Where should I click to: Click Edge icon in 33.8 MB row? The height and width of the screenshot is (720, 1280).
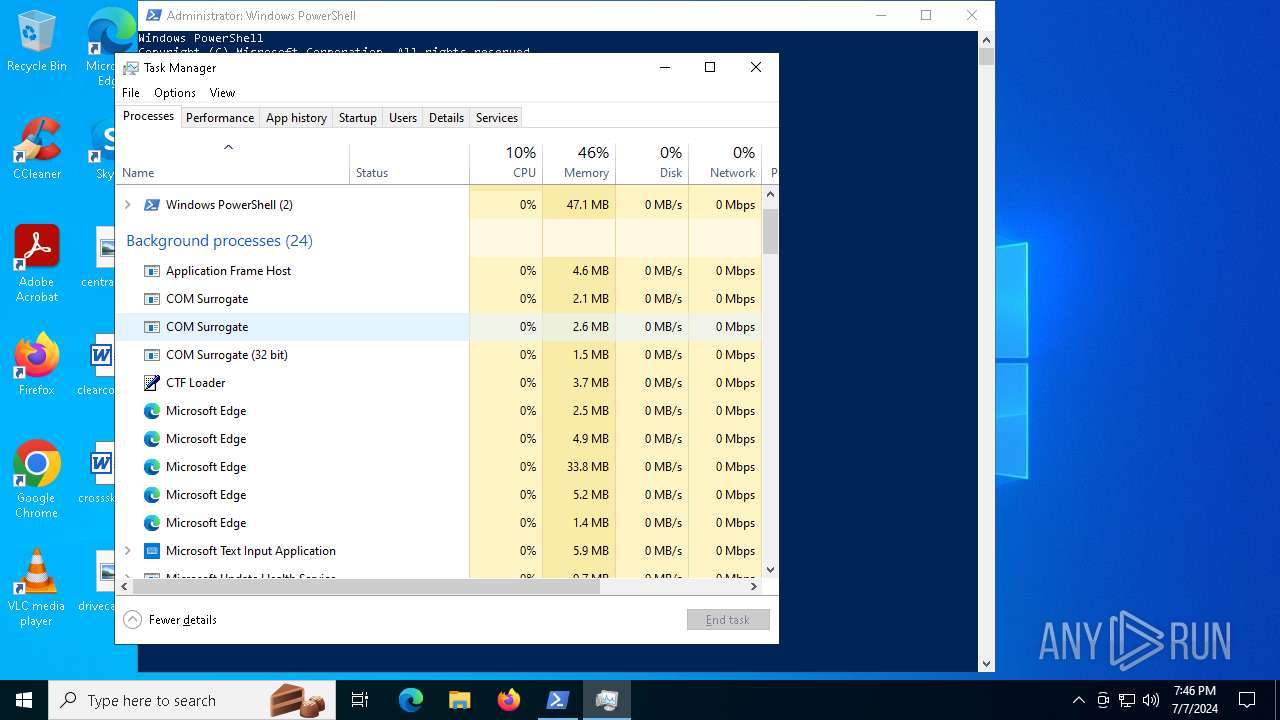coord(152,467)
